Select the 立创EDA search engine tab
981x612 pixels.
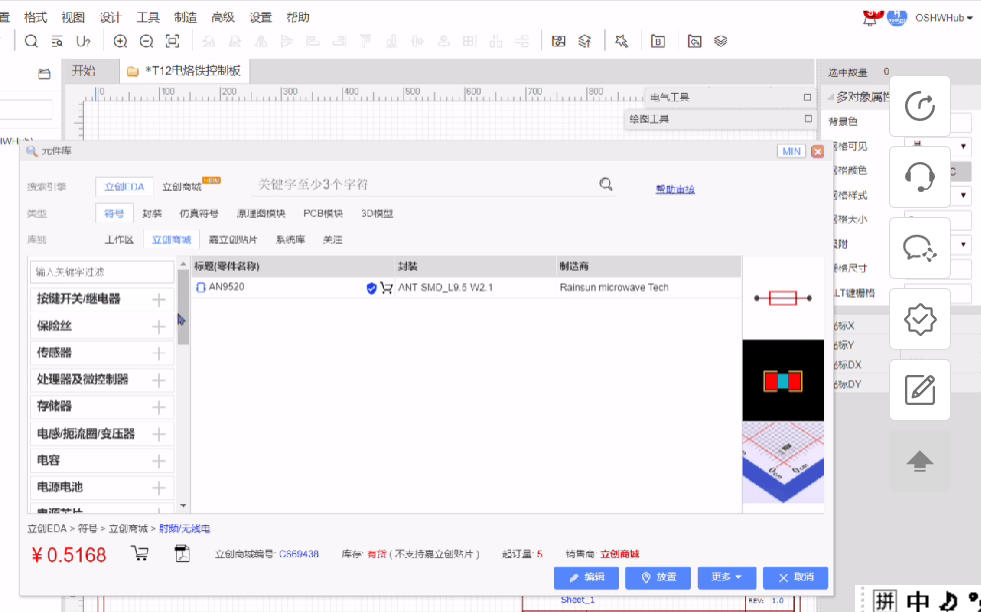pyautogui.click(x=124, y=186)
